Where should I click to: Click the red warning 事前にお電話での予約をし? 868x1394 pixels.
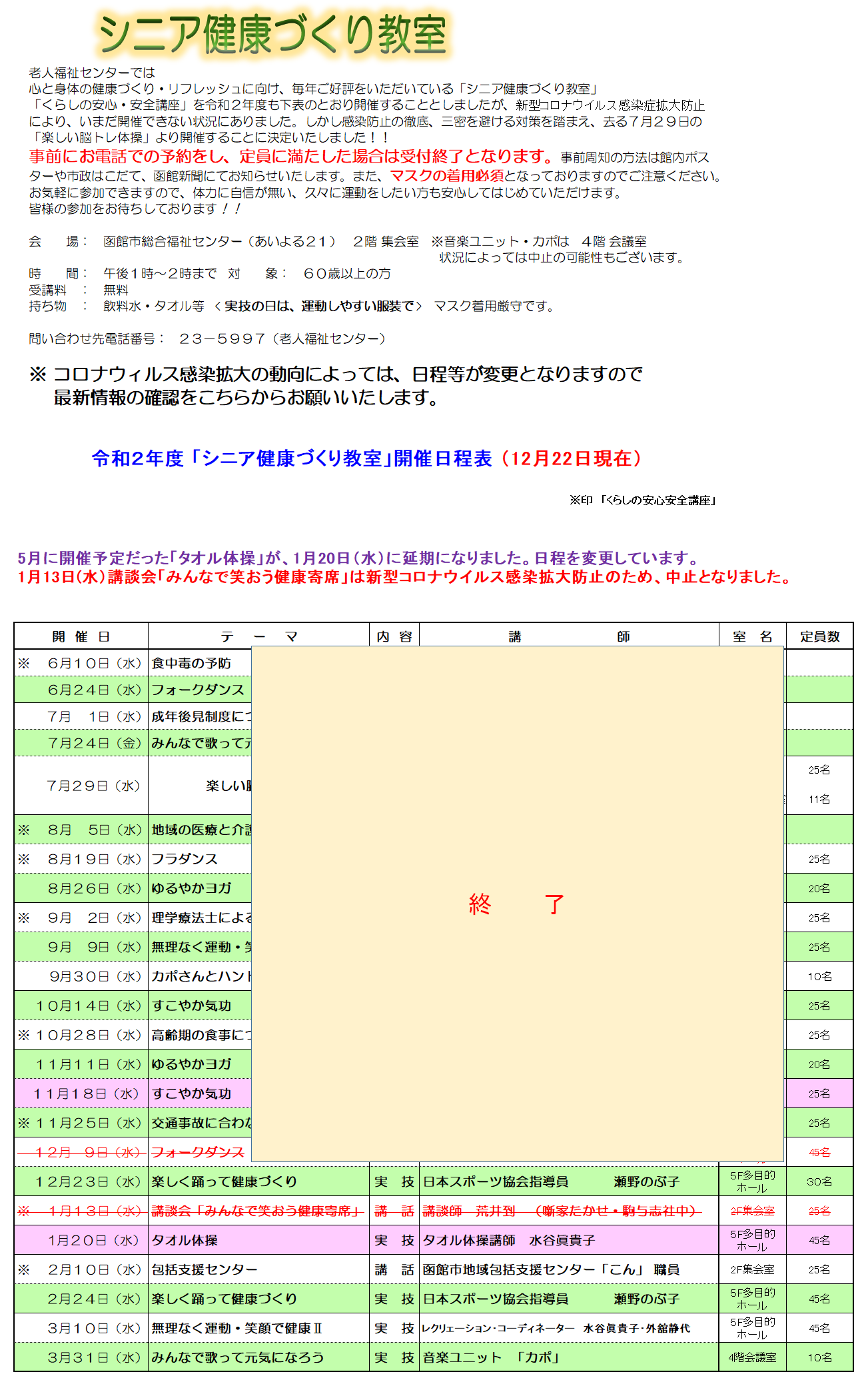point(127,157)
